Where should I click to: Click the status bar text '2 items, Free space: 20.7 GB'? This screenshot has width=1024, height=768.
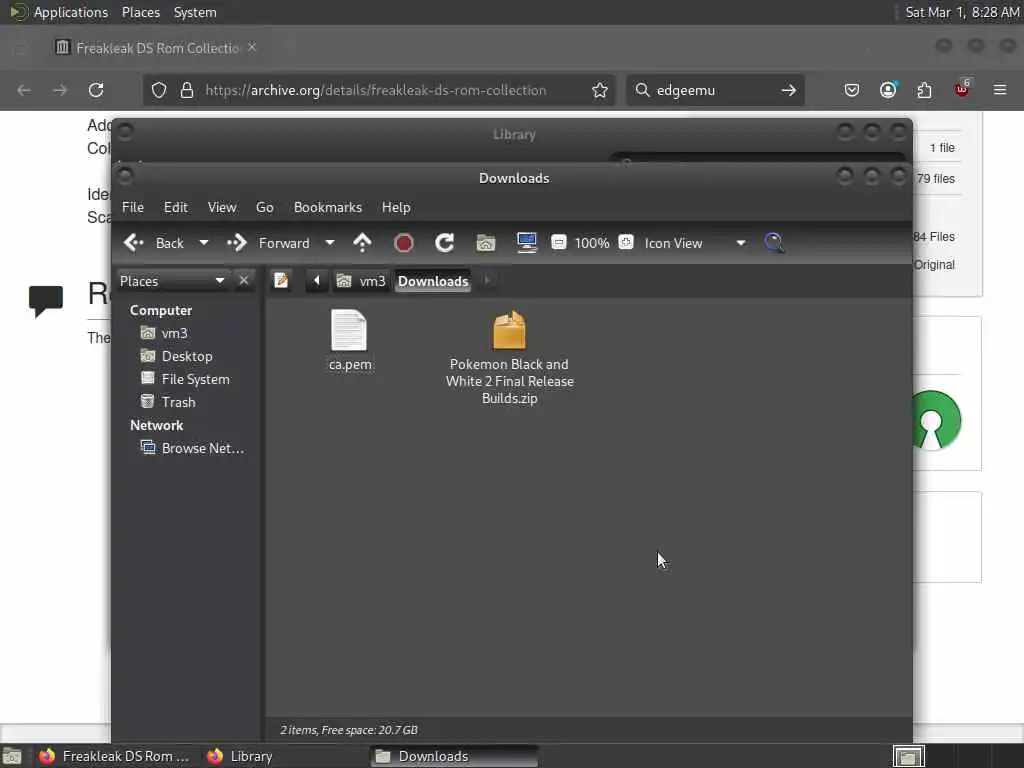(x=349, y=729)
